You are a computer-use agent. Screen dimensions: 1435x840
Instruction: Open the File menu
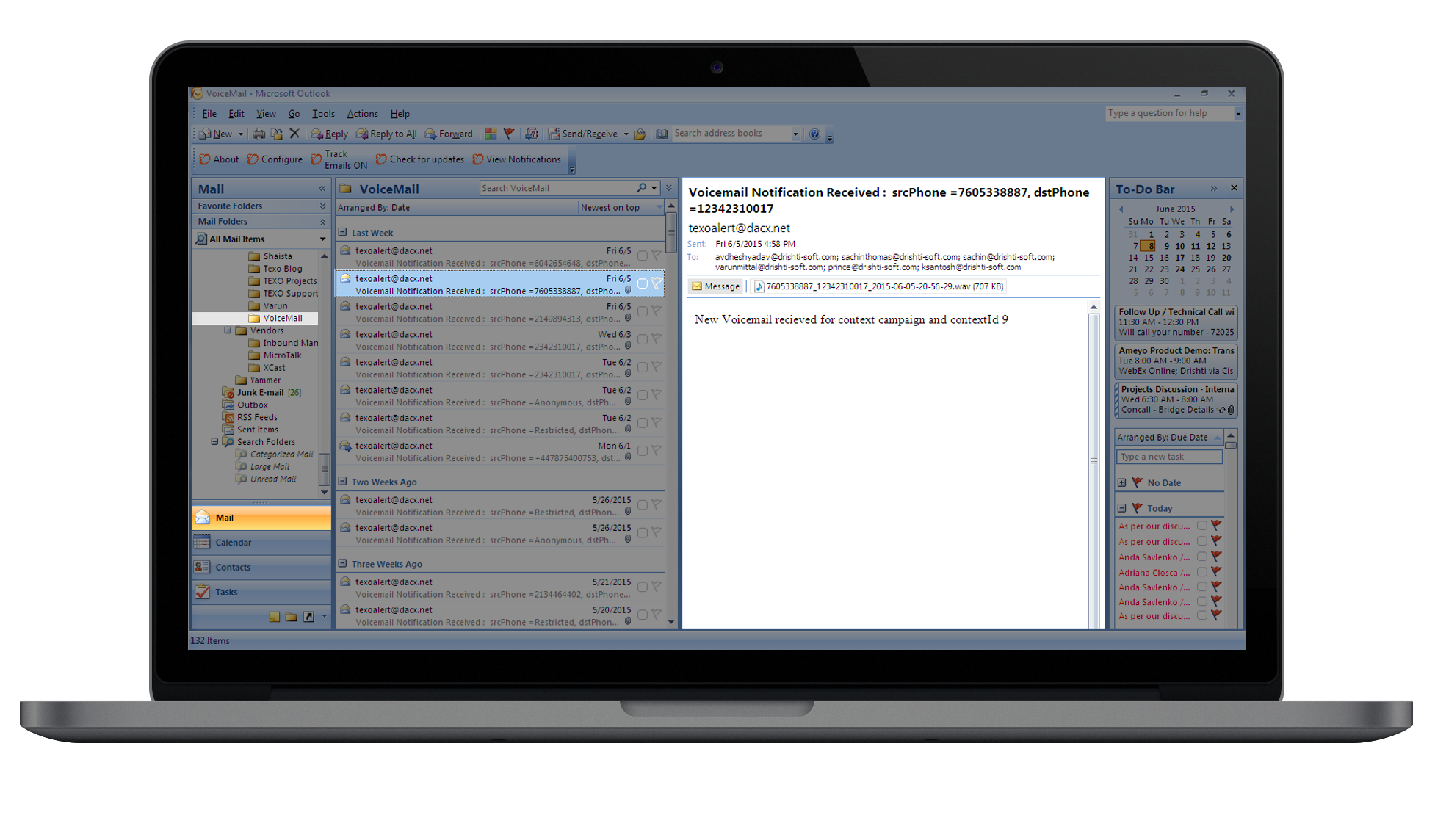pyautogui.click(x=209, y=114)
